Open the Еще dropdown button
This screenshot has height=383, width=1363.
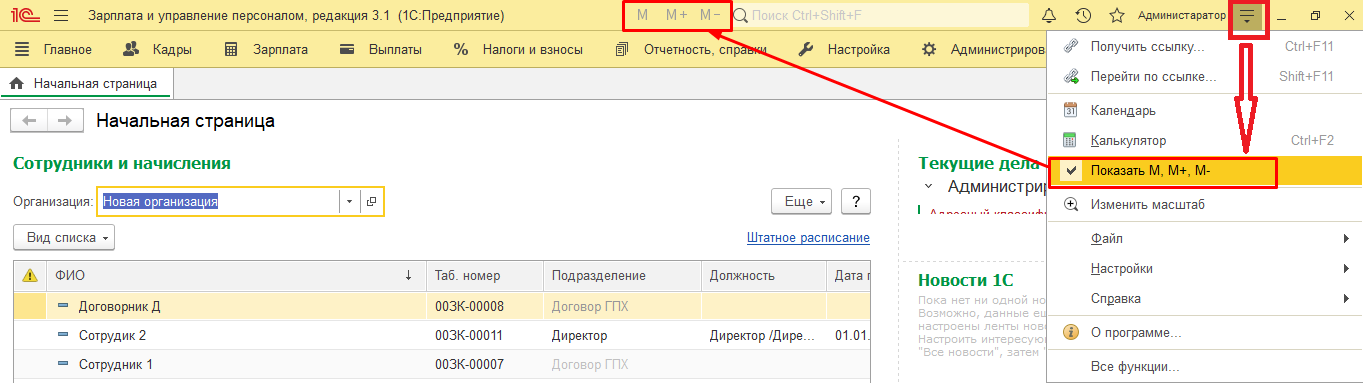(803, 201)
